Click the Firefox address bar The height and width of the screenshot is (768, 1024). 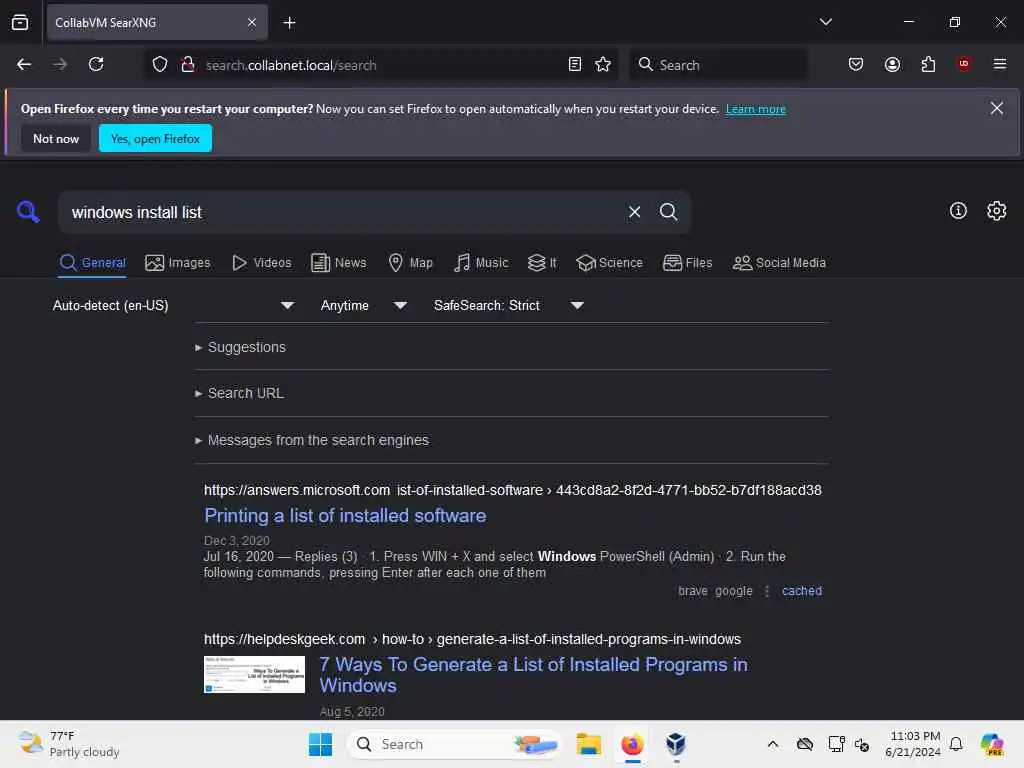(x=382, y=65)
